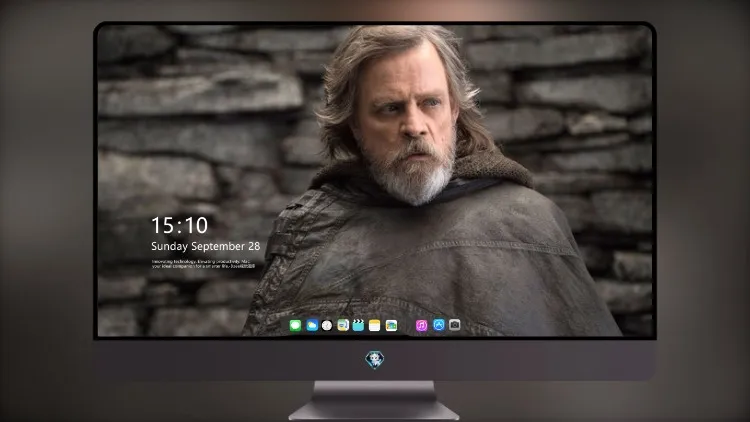Screen dimensions: 750x422
Task: Click the monitor's metal stand
Action: [x=374, y=400]
